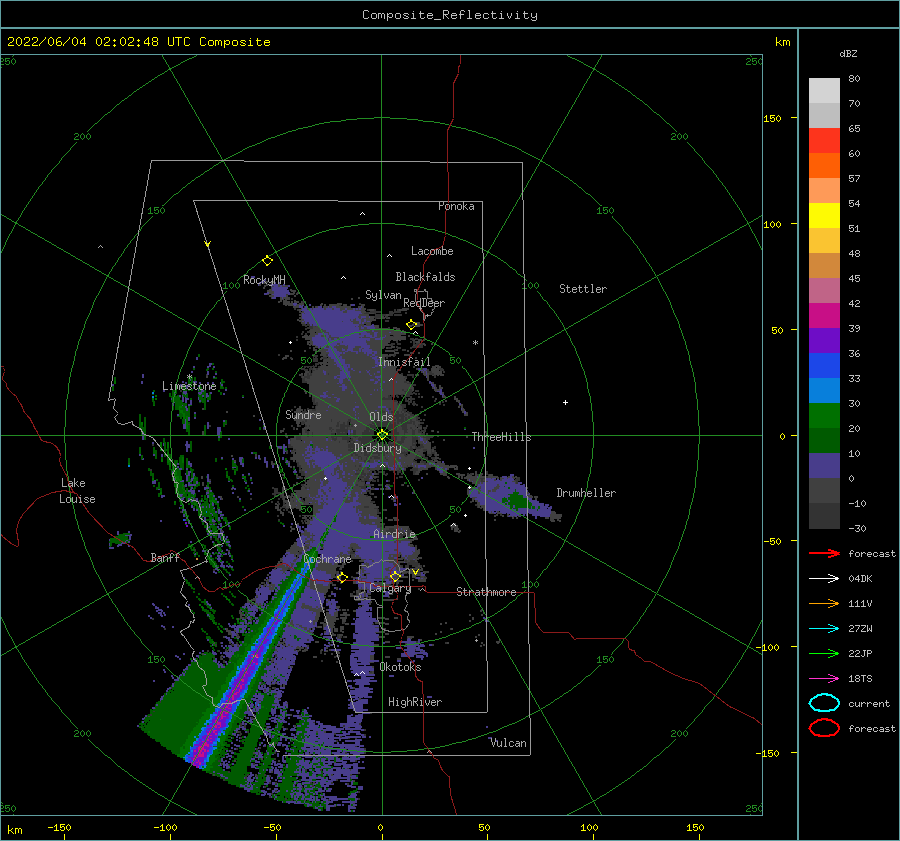Click the 65 dBZ red color swatch

tap(824, 140)
